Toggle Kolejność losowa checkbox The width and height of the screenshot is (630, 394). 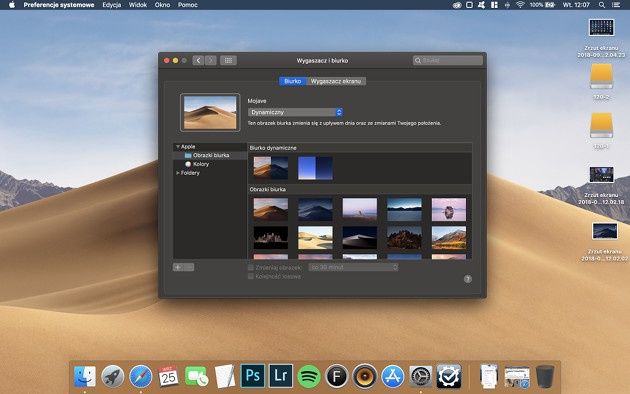(251, 276)
